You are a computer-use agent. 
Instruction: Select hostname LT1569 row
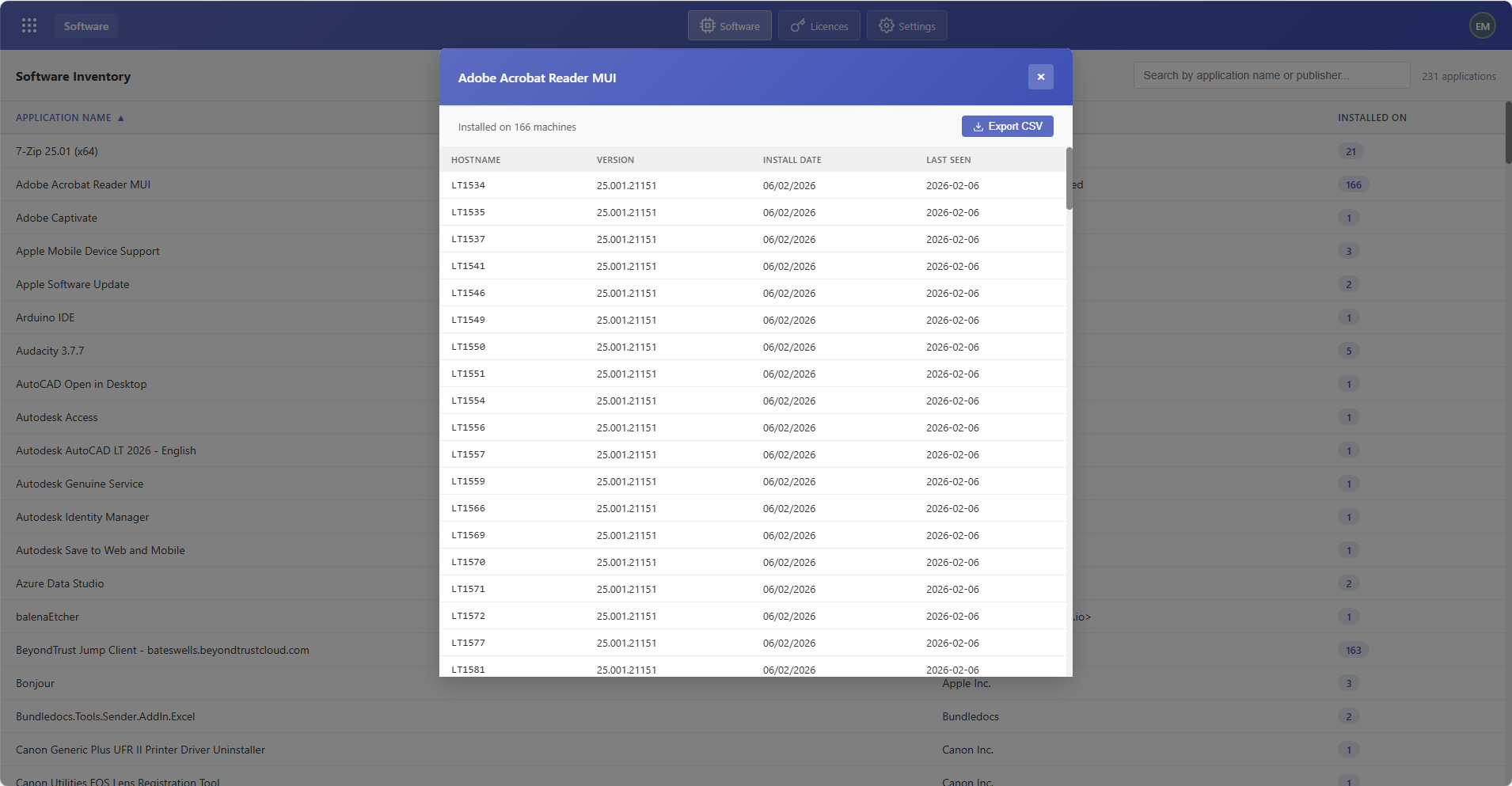click(752, 535)
